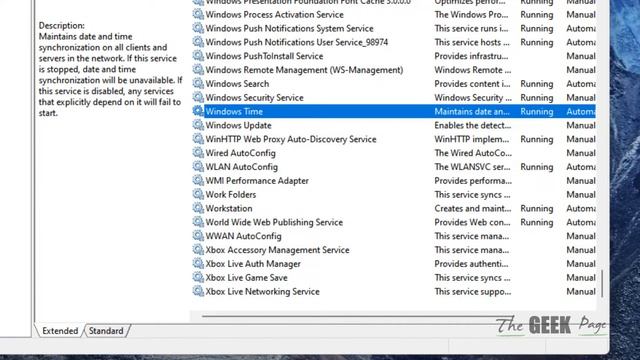
Task: Click Manual startup type in Work Folders row
Action: tap(581, 195)
